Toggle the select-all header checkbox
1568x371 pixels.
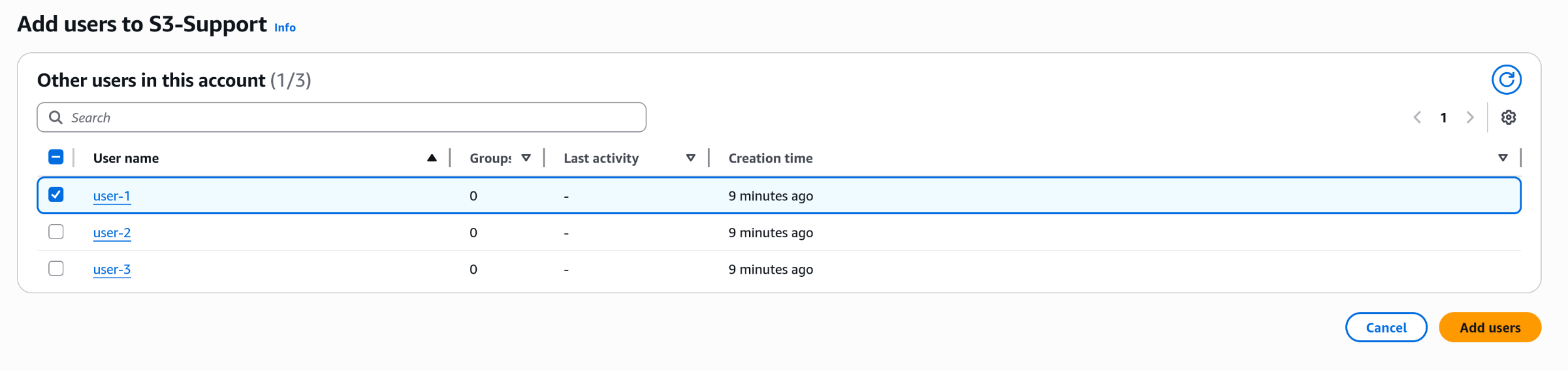56,157
